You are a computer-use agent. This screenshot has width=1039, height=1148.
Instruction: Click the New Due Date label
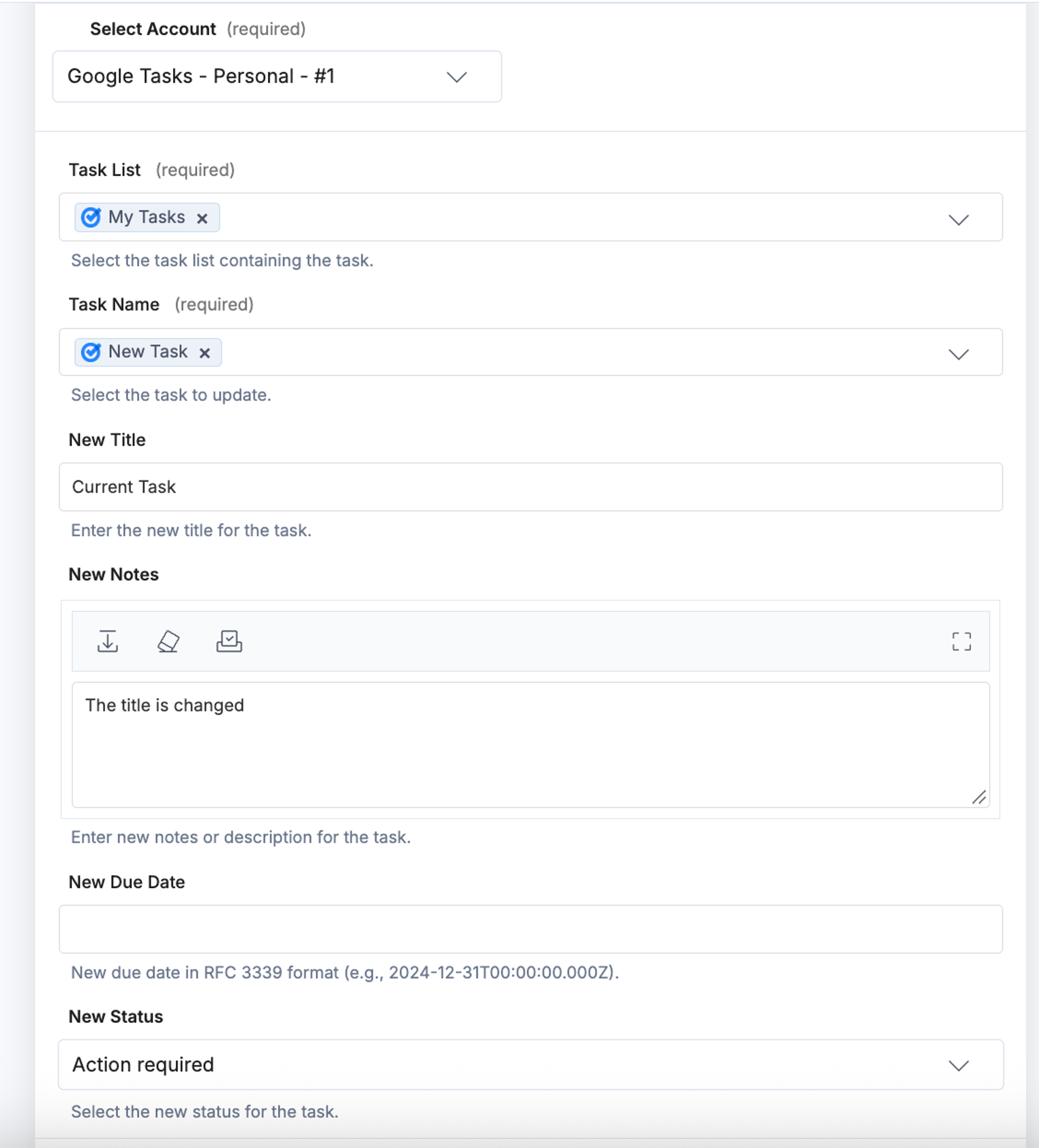[127, 882]
